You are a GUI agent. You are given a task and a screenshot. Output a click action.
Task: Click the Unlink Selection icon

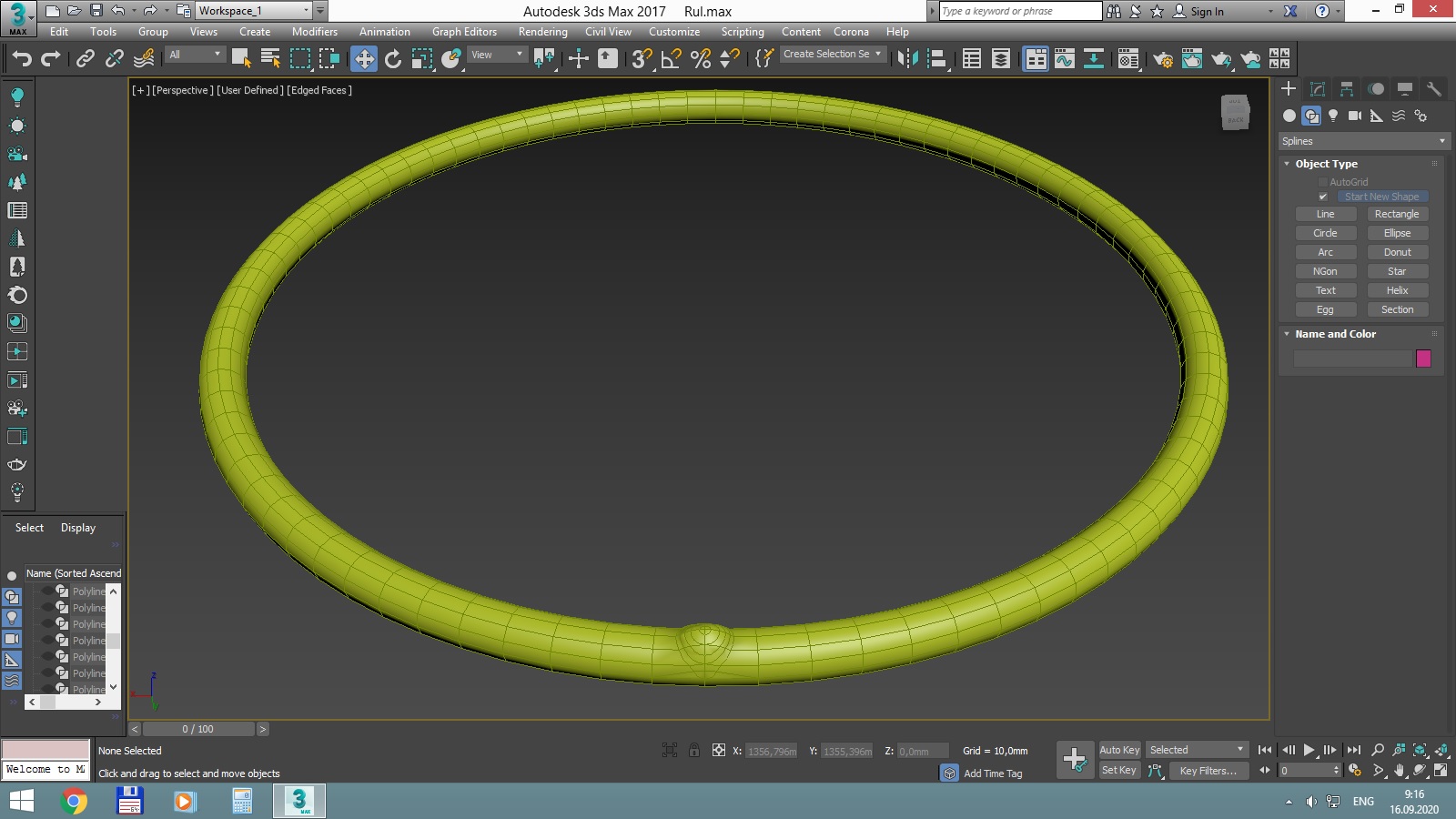click(114, 59)
